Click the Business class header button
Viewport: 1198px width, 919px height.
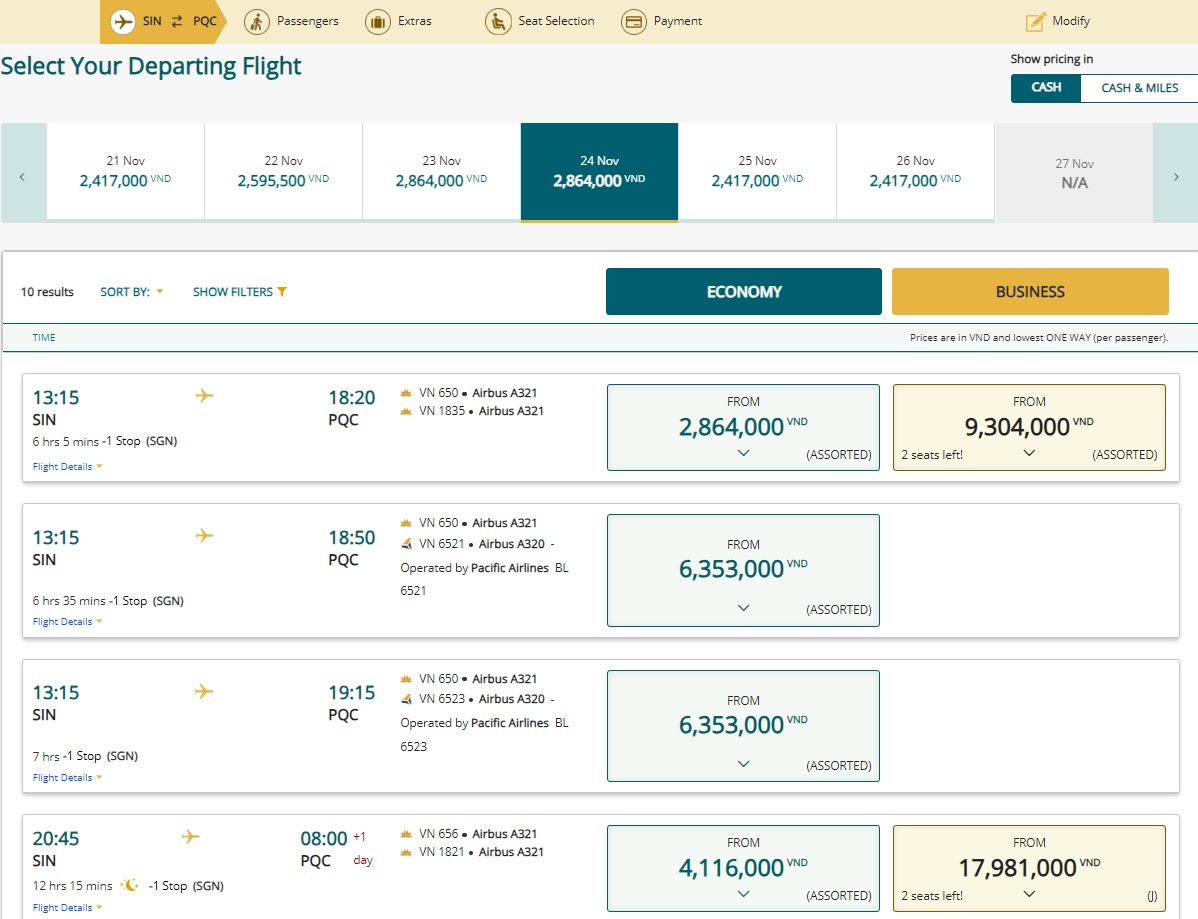tap(1030, 292)
